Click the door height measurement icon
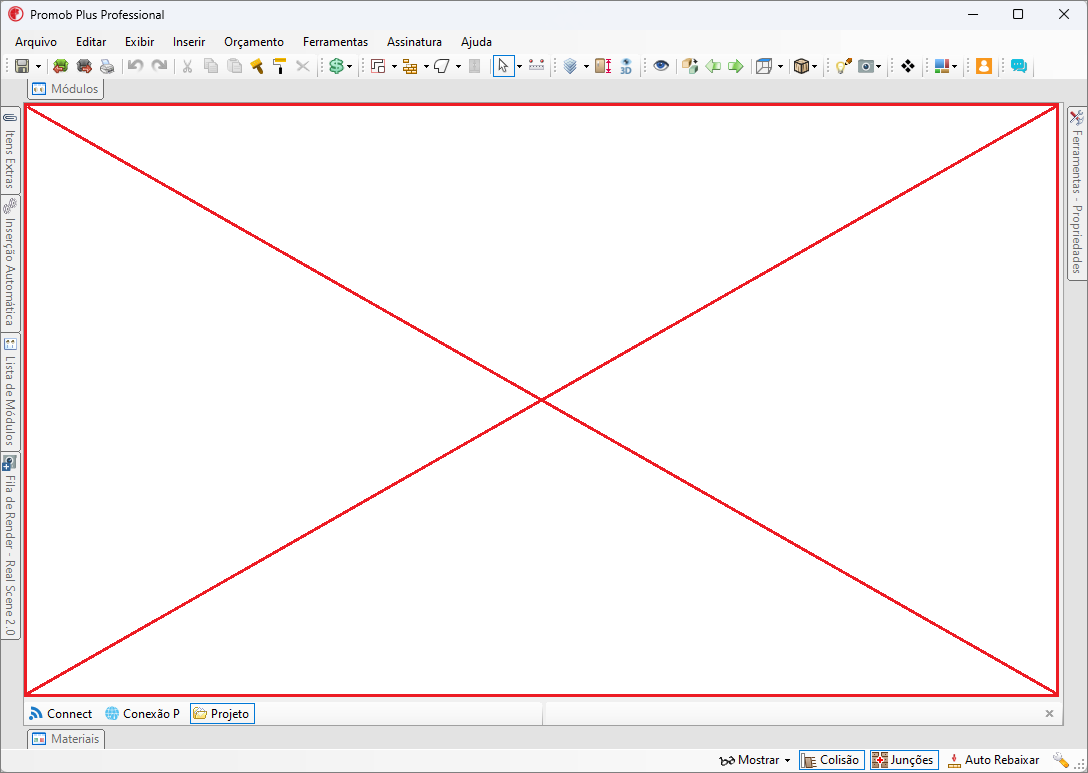The image size is (1088, 773). click(603, 66)
